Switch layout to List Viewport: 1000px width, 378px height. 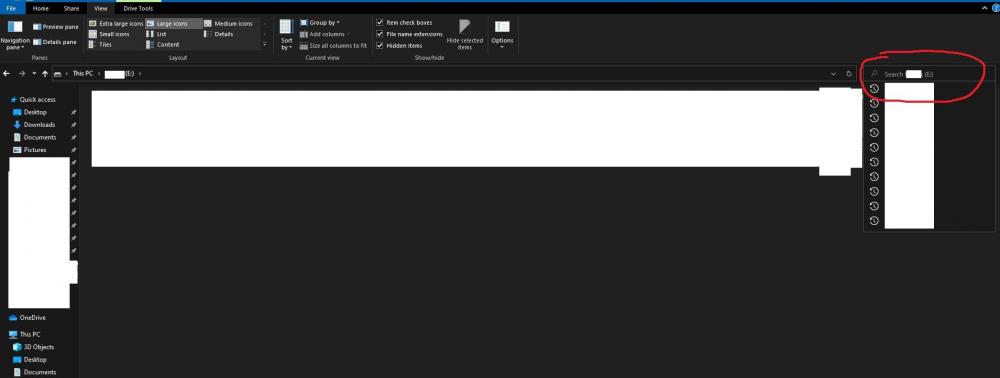(157, 34)
